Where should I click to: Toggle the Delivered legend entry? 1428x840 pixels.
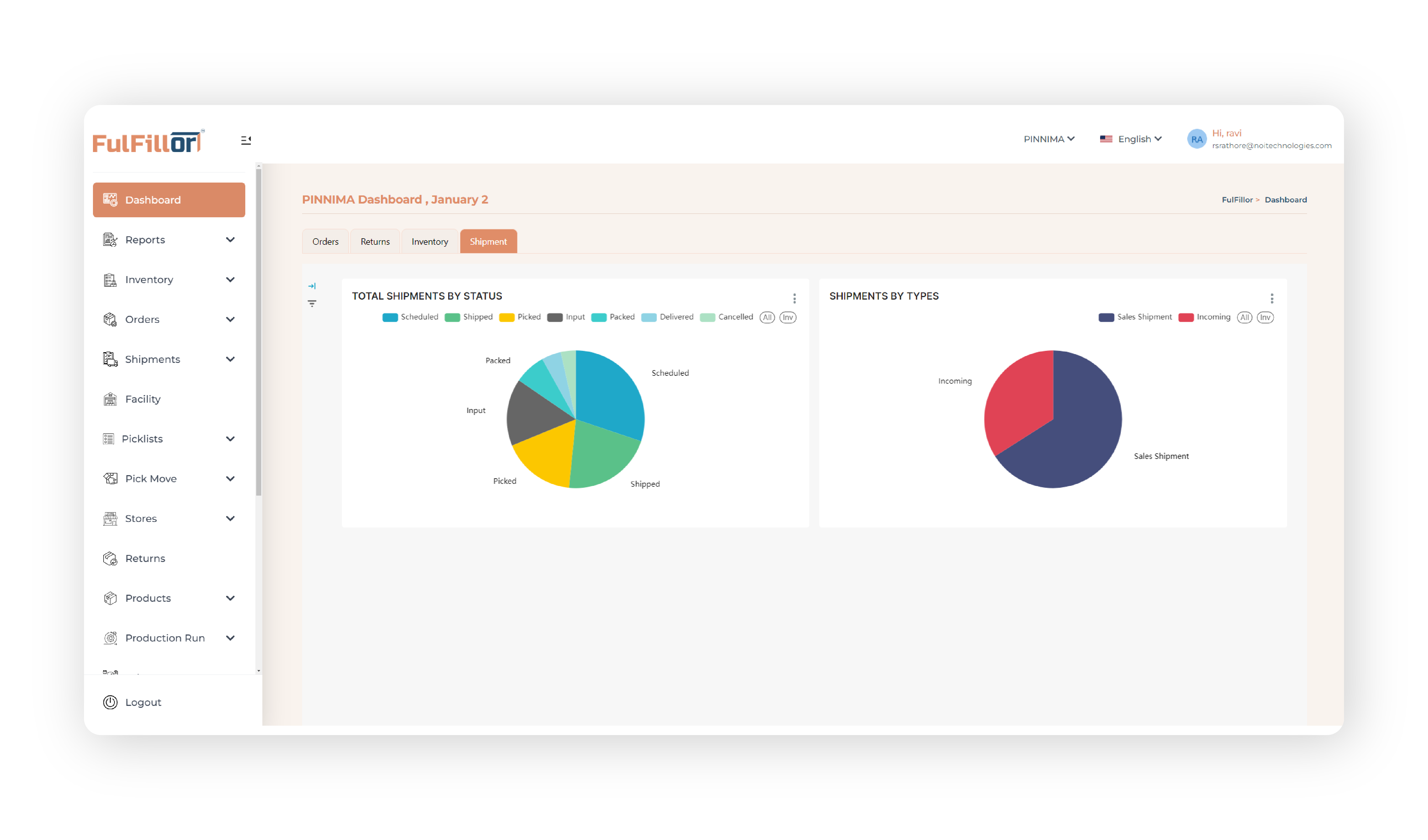click(667, 317)
